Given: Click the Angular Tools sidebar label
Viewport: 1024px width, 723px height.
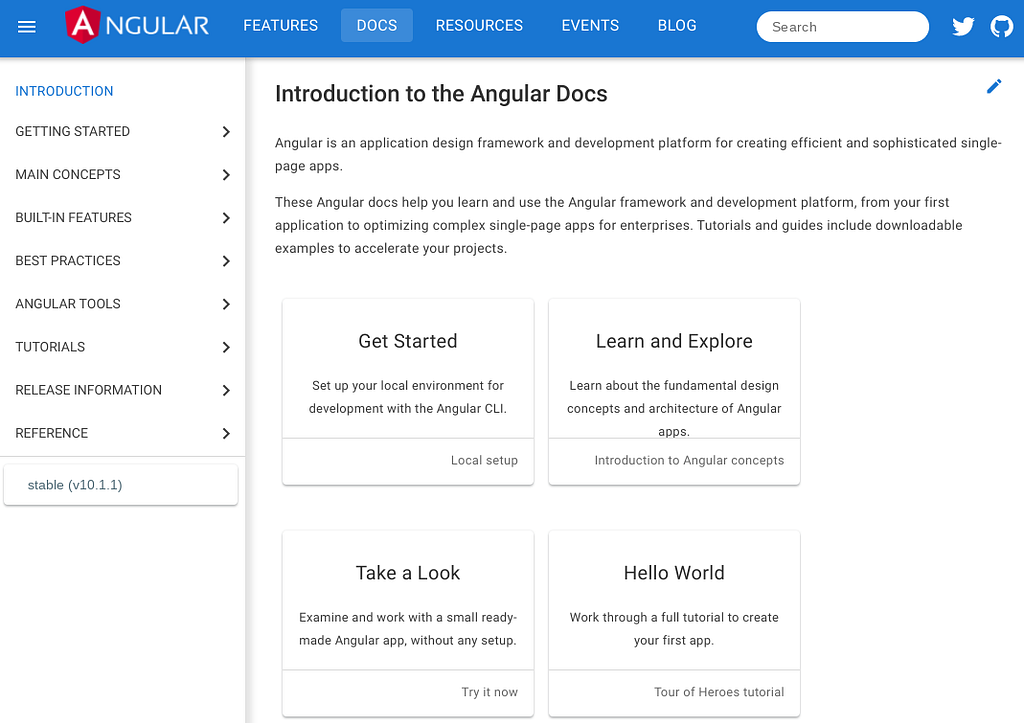Looking at the screenshot, I should [x=68, y=304].
